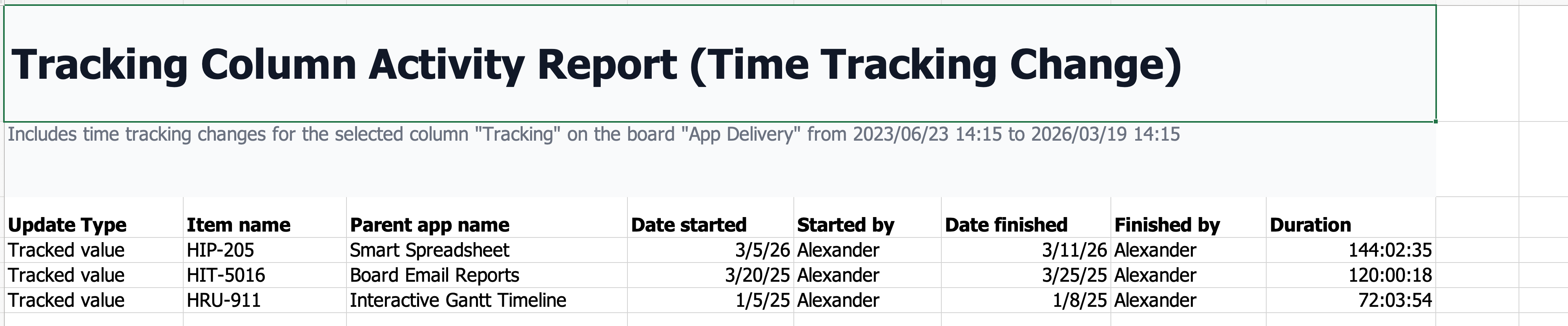The height and width of the screenshot is (326, 1568).
Task: Click the "Smart Spreadsheet" cell
Action: pos(430,250)
